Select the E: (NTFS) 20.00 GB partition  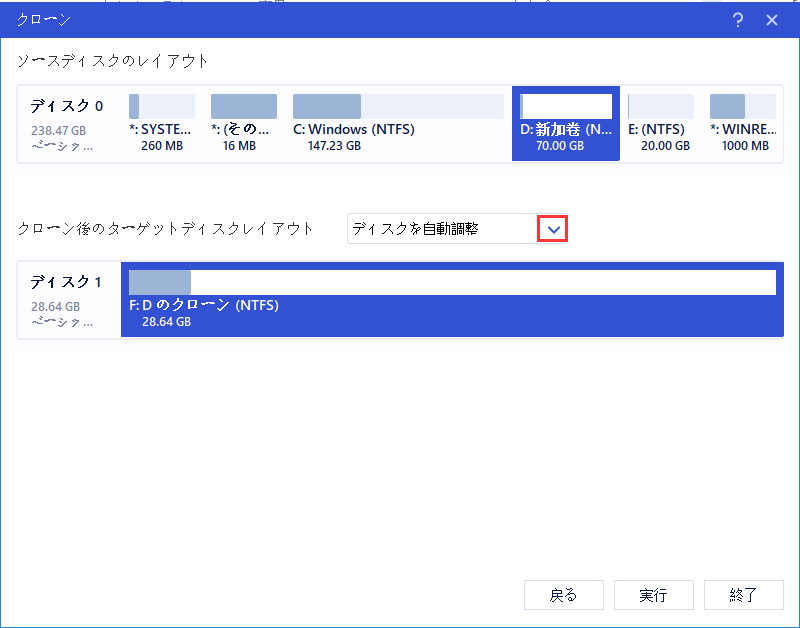(660, 124)
